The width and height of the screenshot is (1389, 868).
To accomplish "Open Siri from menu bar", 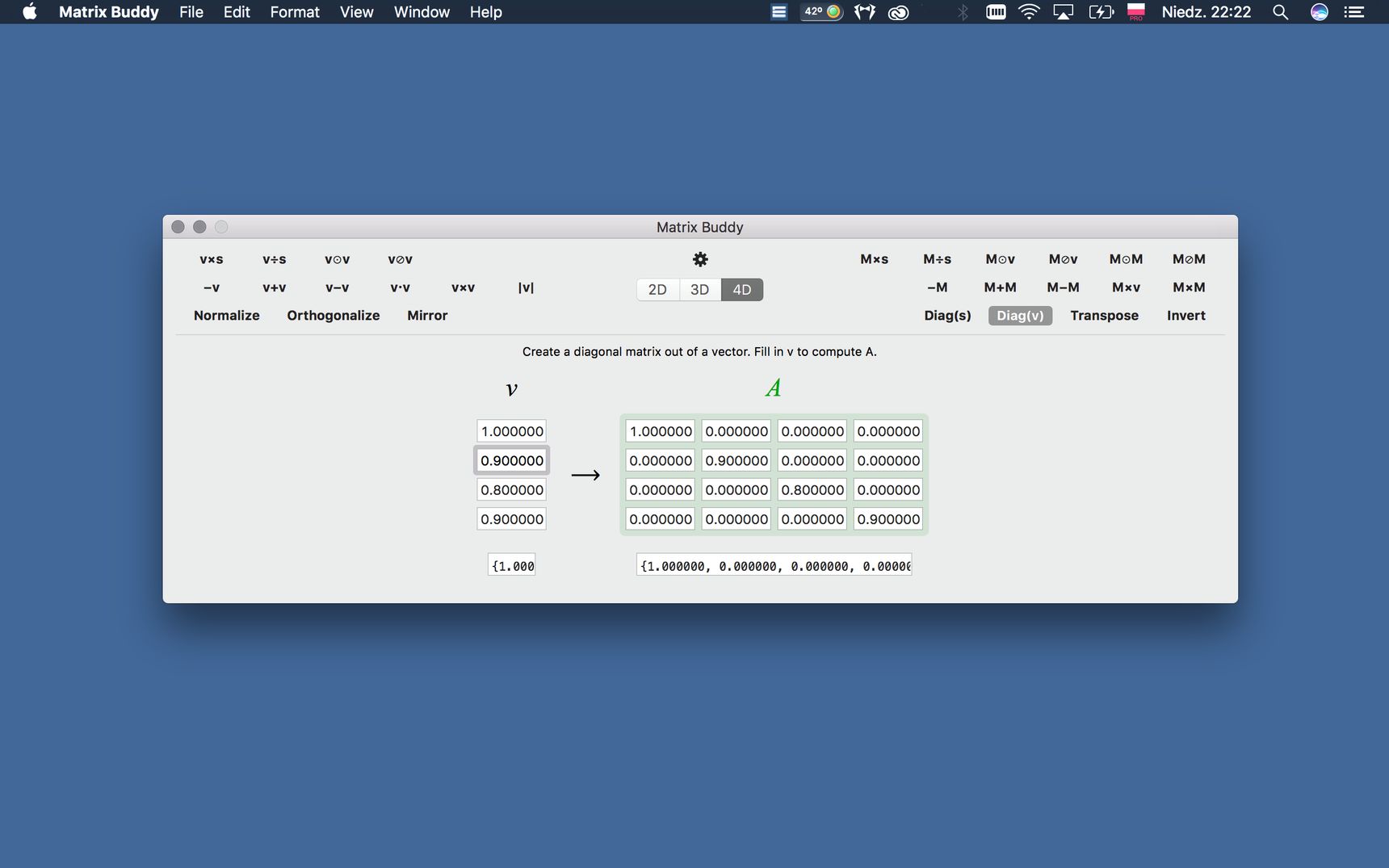I will point(1319,11).
